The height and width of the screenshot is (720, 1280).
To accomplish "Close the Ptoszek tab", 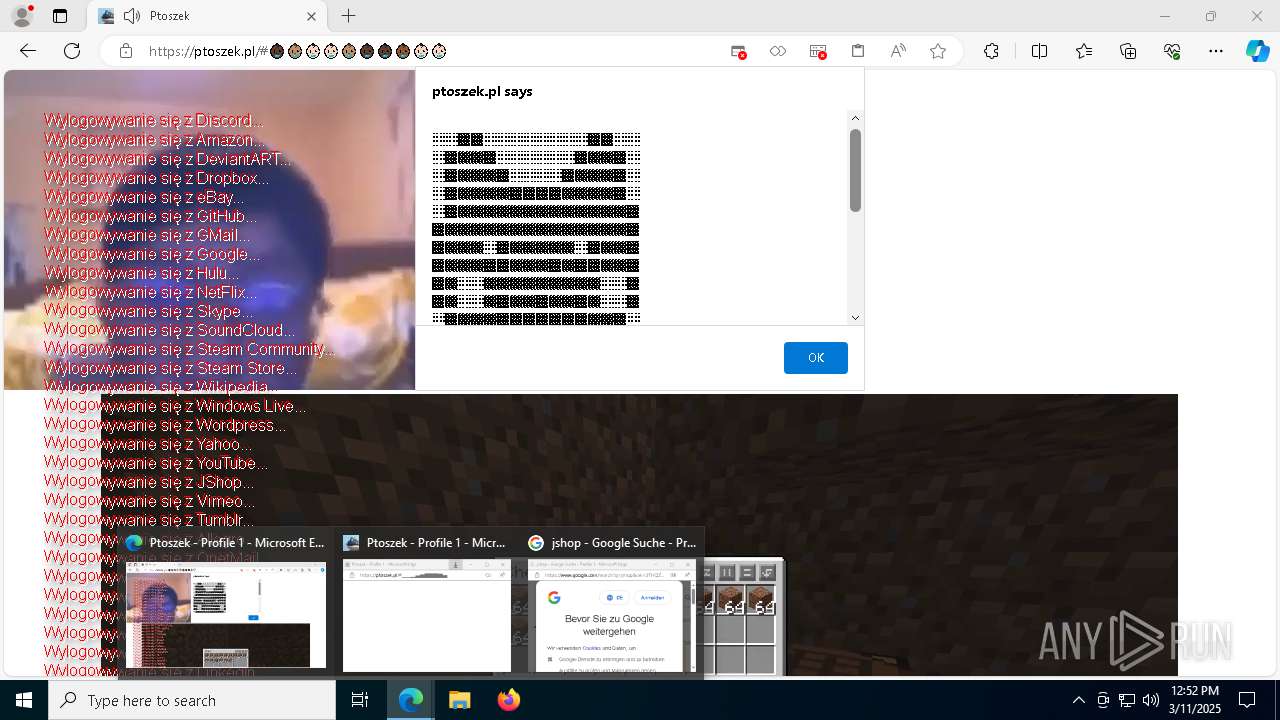I will 311,16.
